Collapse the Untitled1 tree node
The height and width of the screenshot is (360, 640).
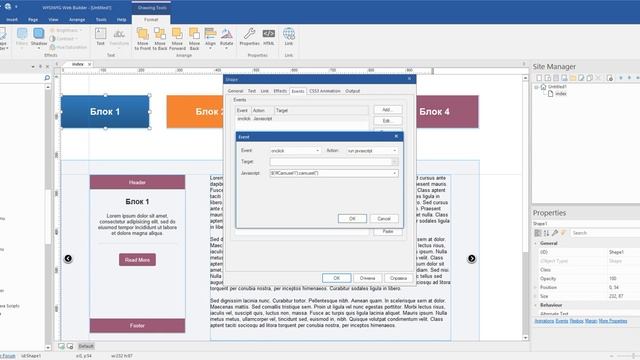pyautogui.click(x=536, y=87)
